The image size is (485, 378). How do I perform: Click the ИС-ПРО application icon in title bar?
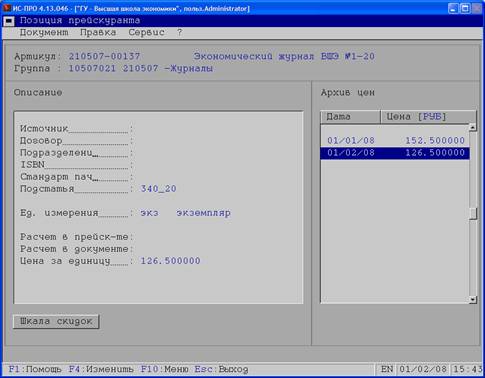click(x=7, y=8)
